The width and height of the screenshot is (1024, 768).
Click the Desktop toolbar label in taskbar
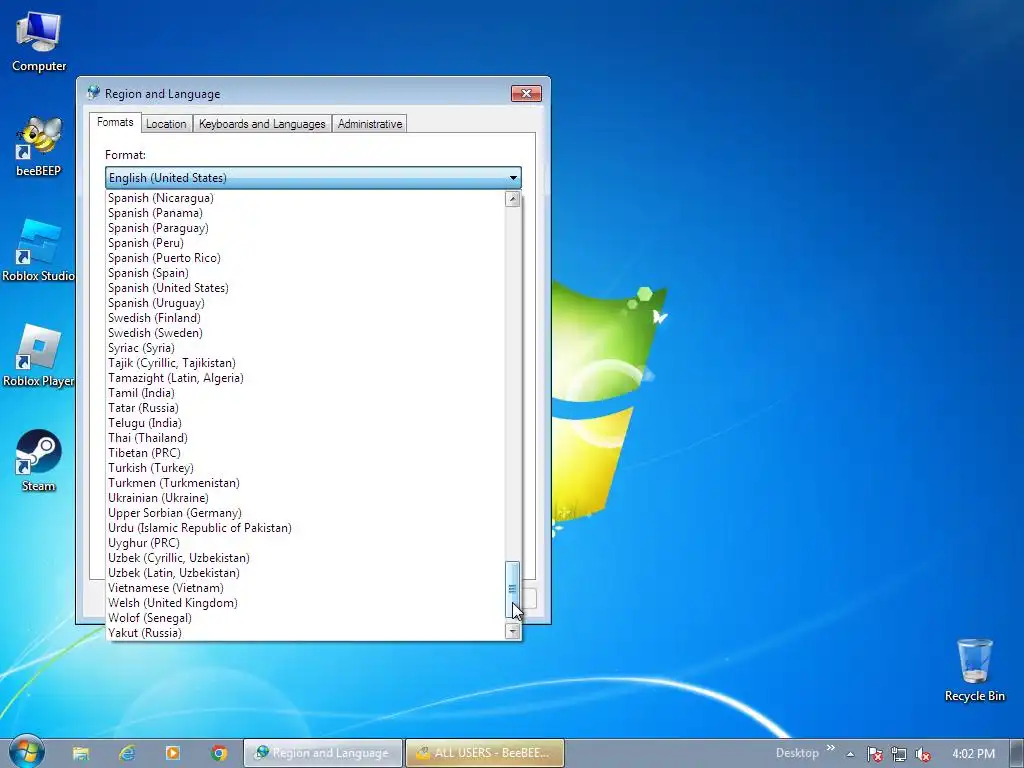click(797, 753)
